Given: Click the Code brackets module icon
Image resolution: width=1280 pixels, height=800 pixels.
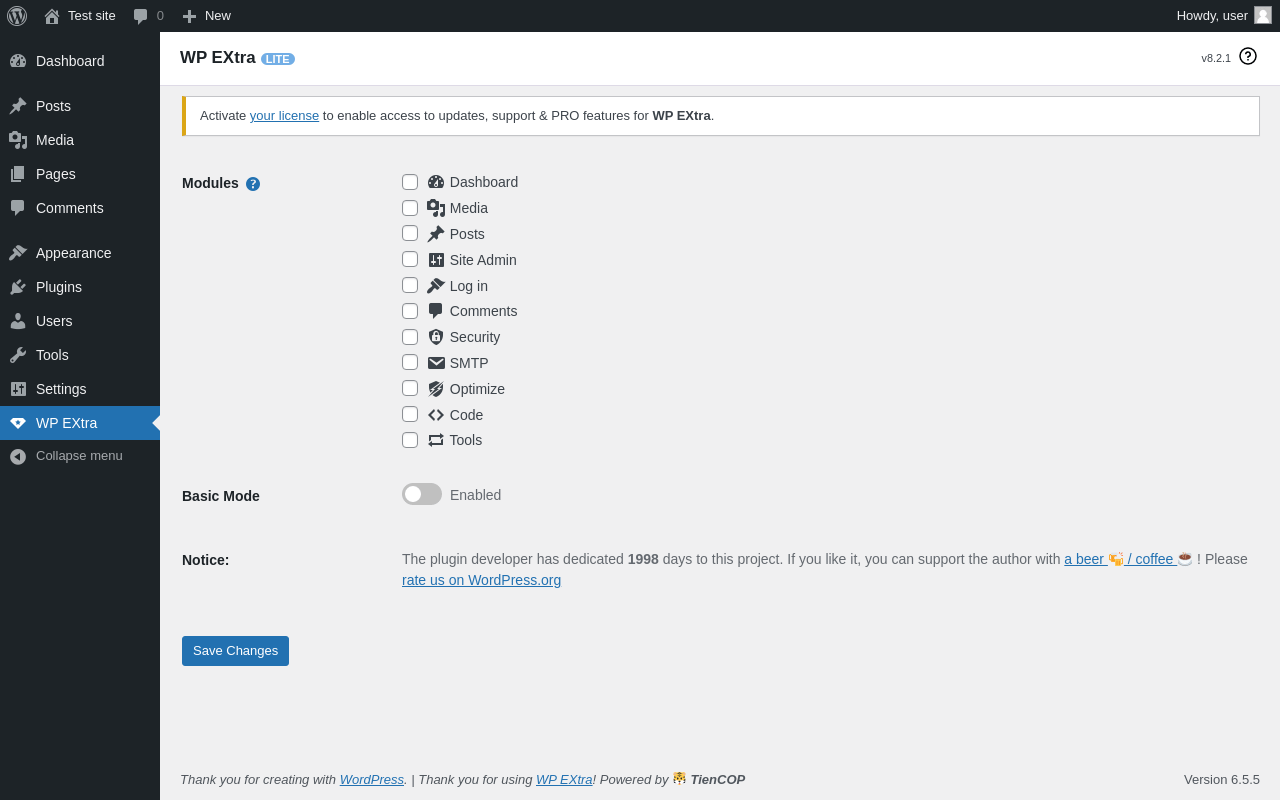Looking at the screenshot, I should point(436,415).
